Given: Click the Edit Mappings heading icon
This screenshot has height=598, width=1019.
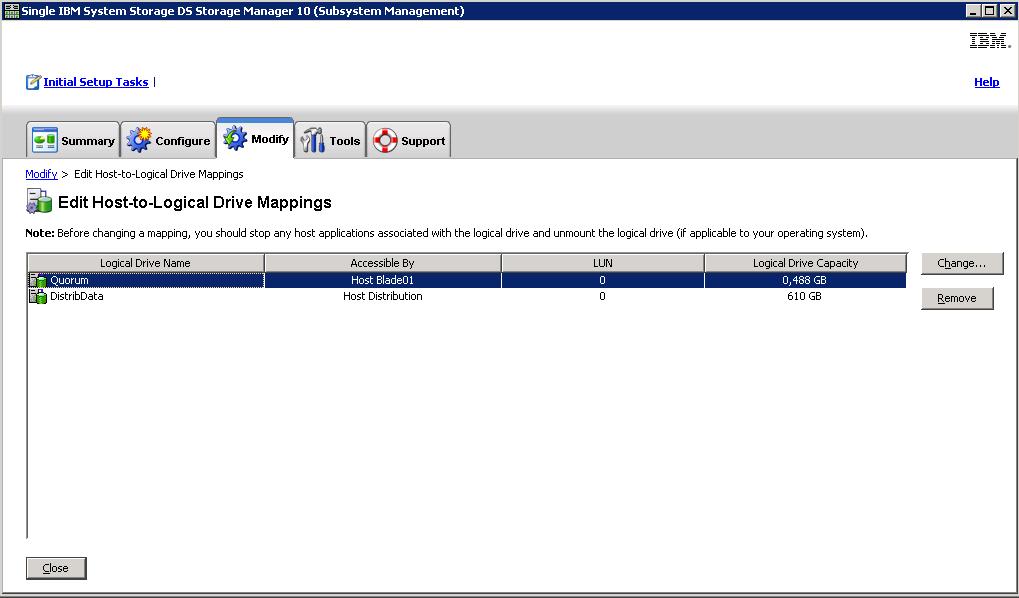Looking at the screenshot, I should [38, 202].
